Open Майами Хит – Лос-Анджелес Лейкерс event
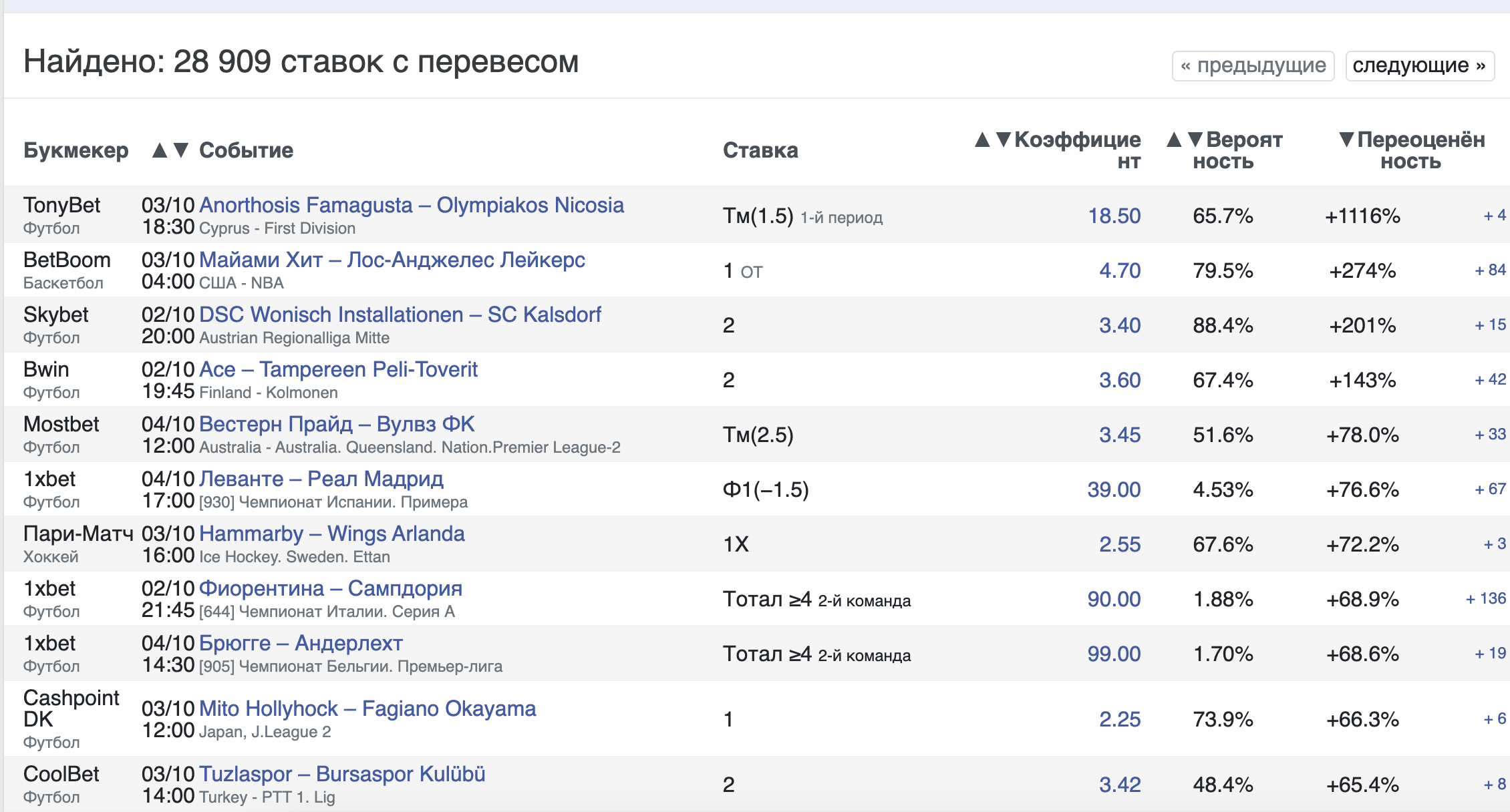1510x812 pixels. pyautogui.click(x=392, y=260)
